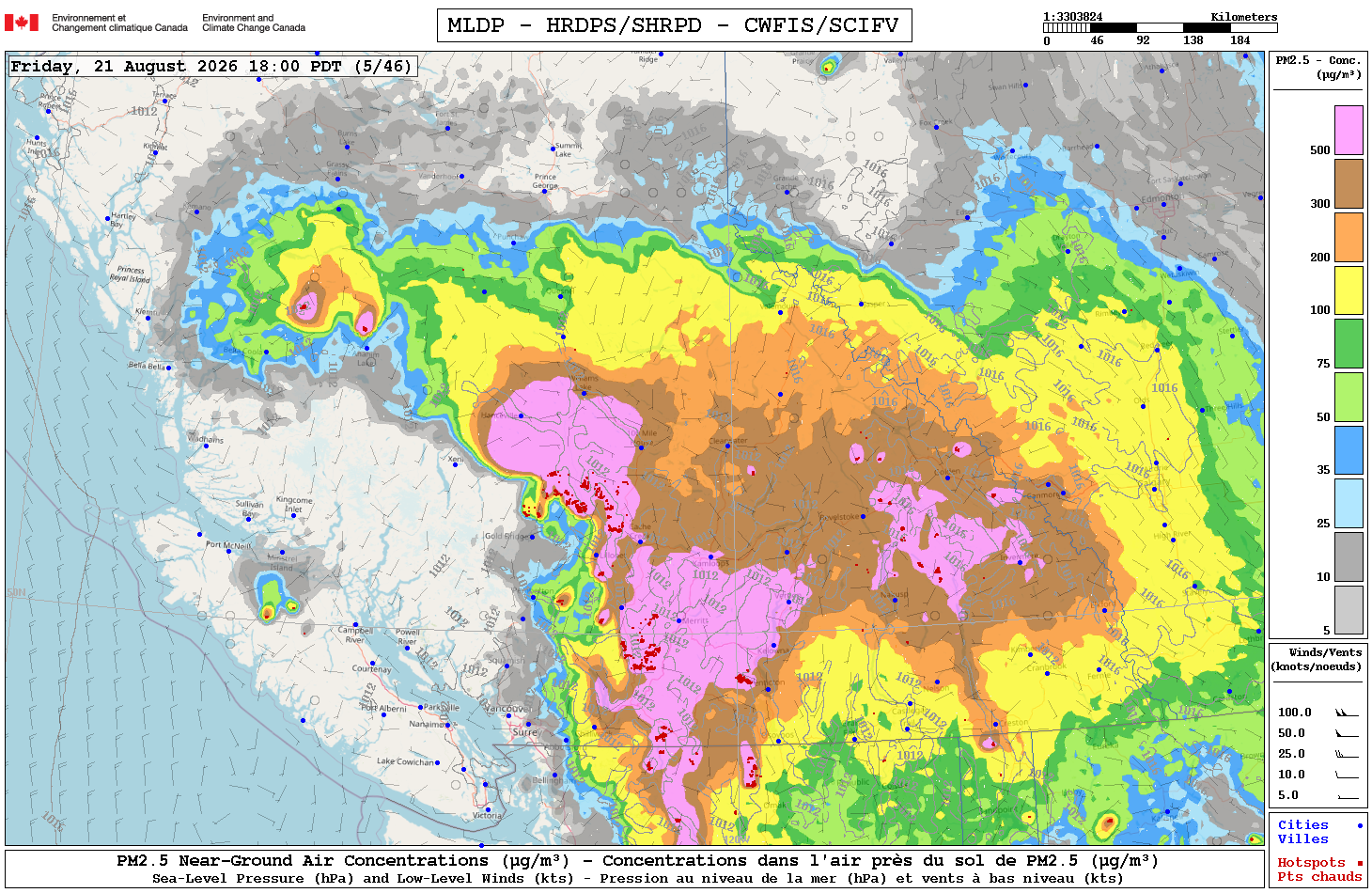Click the PM2.5 Near-Ground Air Concentrations caption
The image size is (1372, 893).
637,861
